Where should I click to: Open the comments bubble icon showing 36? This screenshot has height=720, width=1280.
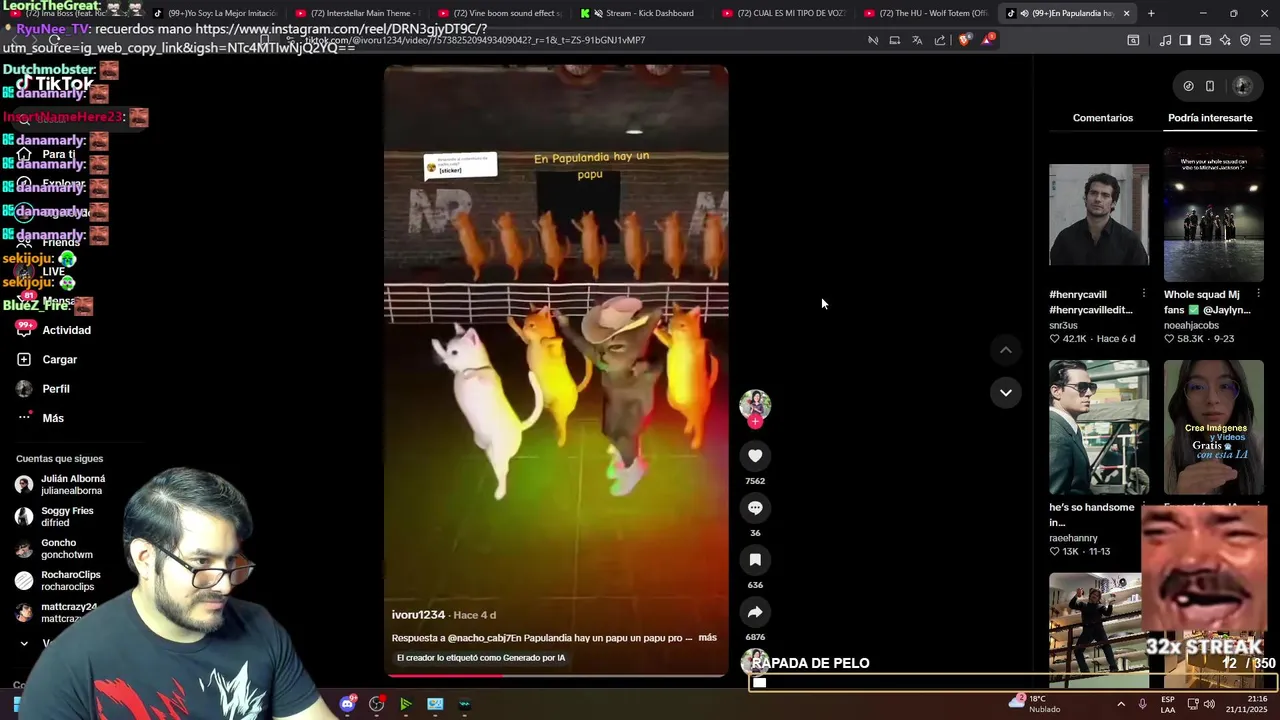coord(755,508)
